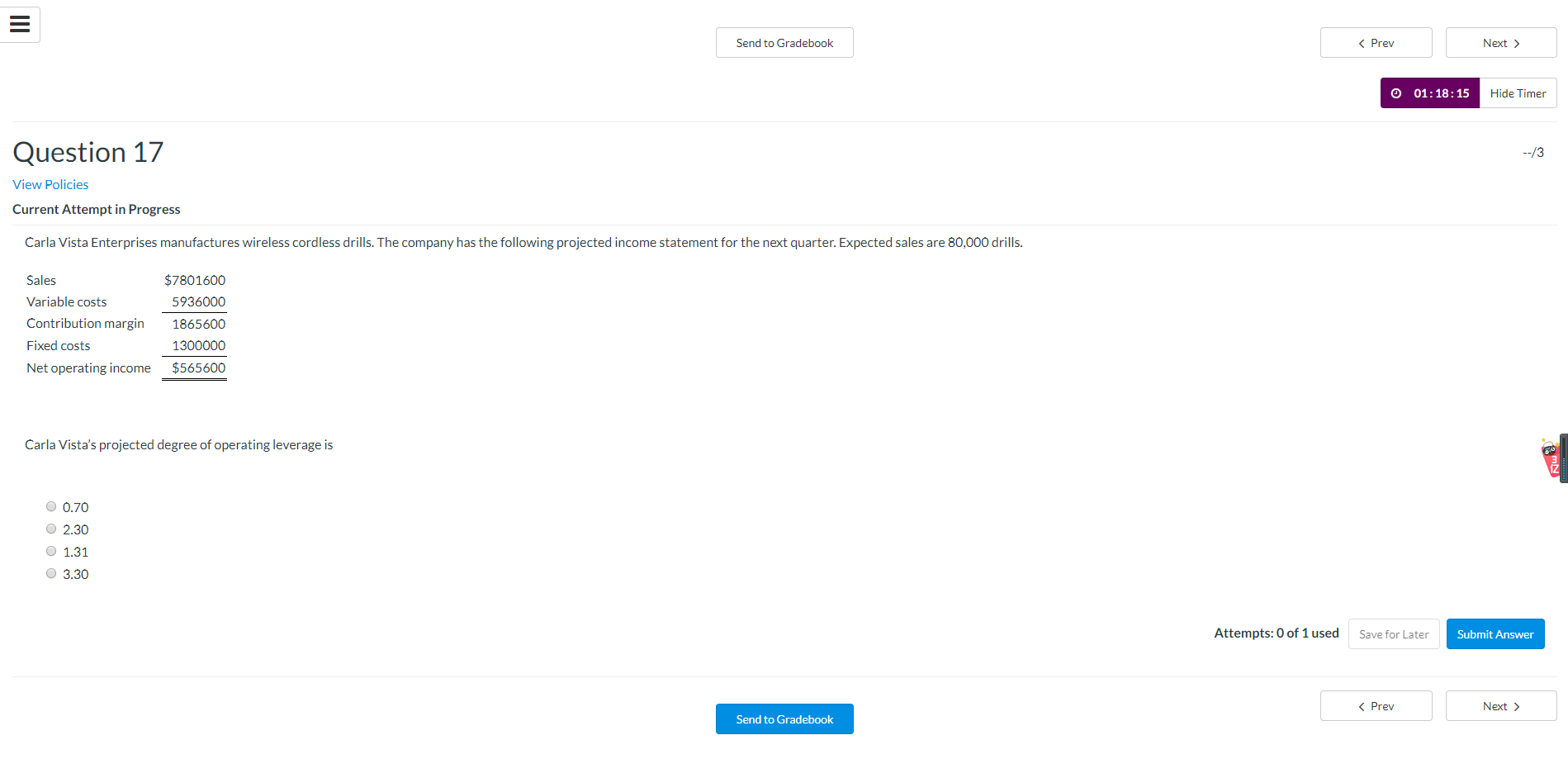Select the 2.30 answer option
The image size is (1568, 759).
(51, 528)
